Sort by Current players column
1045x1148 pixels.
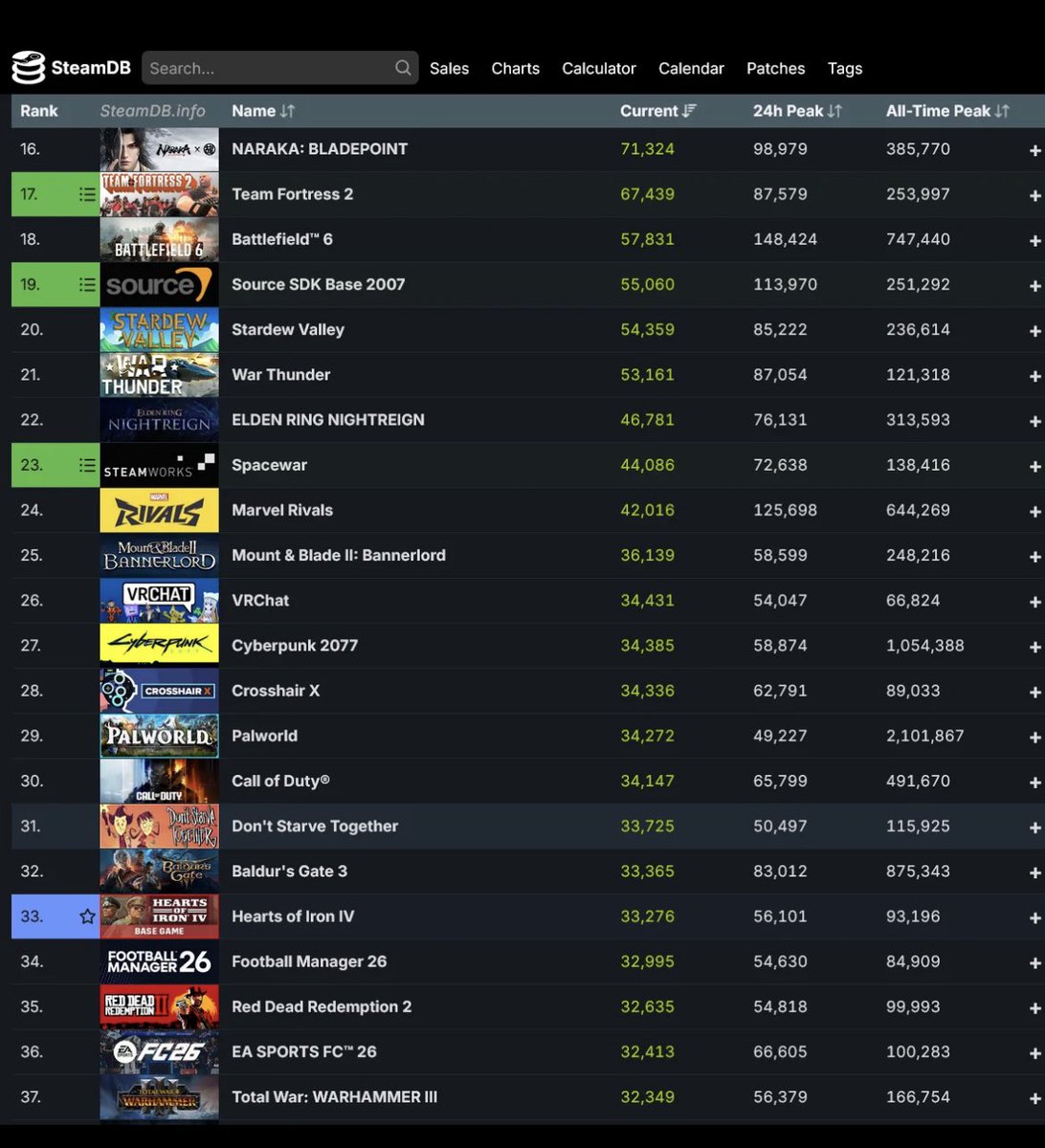pos(658,111)
